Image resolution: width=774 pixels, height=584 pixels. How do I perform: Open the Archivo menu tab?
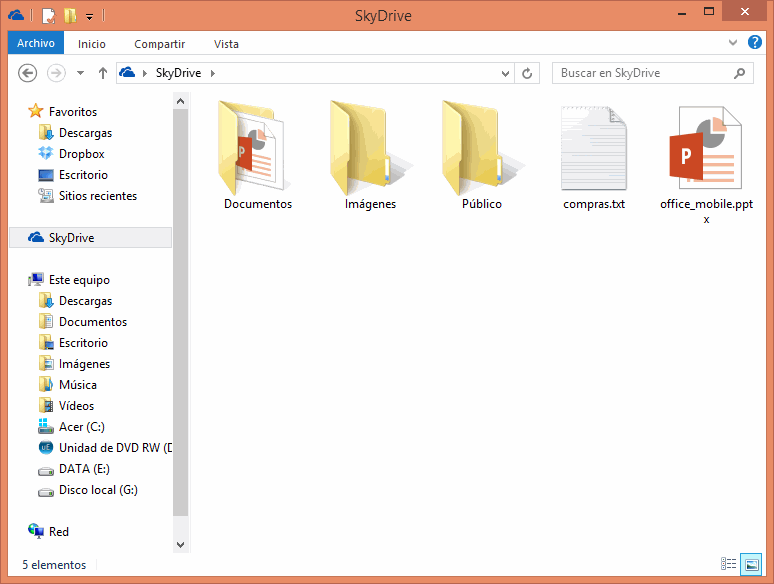(36, 43)
